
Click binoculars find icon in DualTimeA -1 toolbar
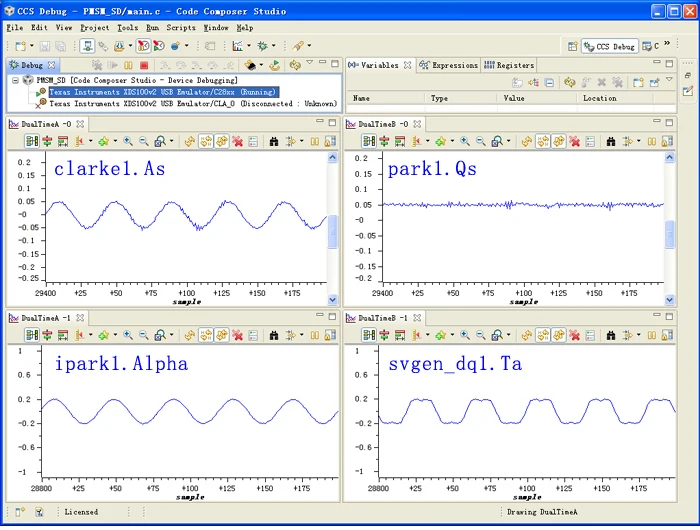(x=274, y=335)
